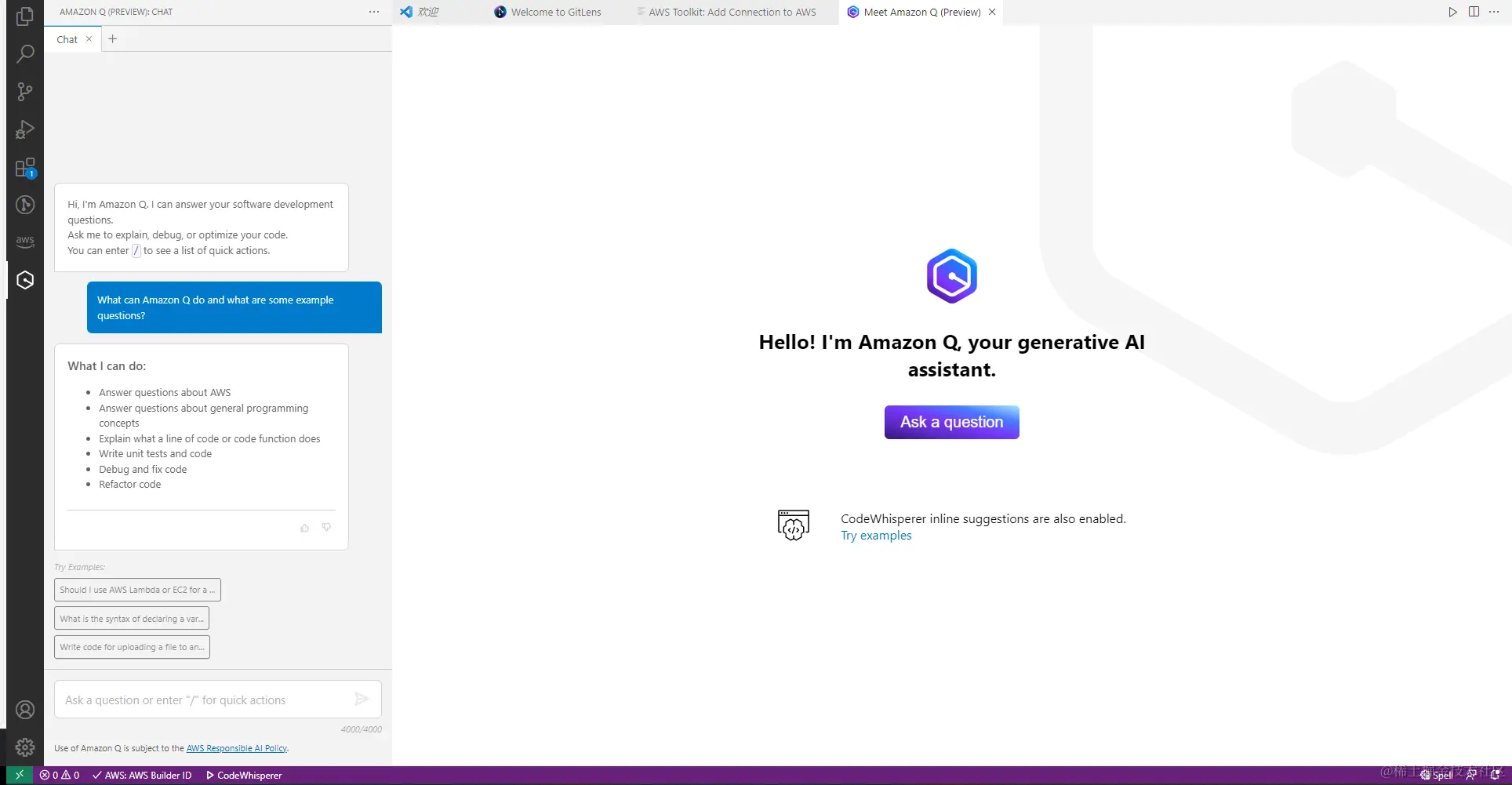Screen dimensions: 1512x785
Task: Click the Spell status bar item
Action: (x=1437, y=775)
